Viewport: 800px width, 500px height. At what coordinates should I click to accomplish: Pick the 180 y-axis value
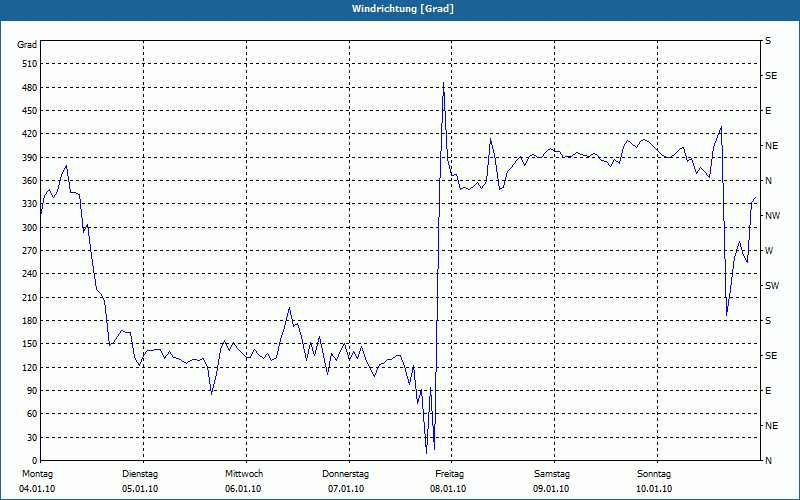pyautogui.click(x=30, y=321)
